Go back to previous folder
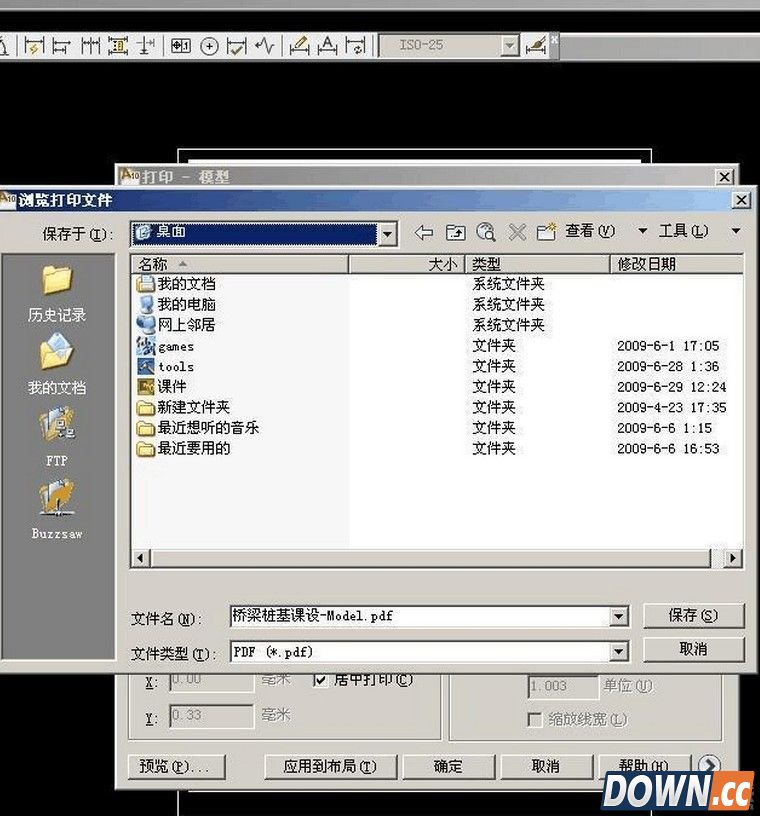 [424, 232]
